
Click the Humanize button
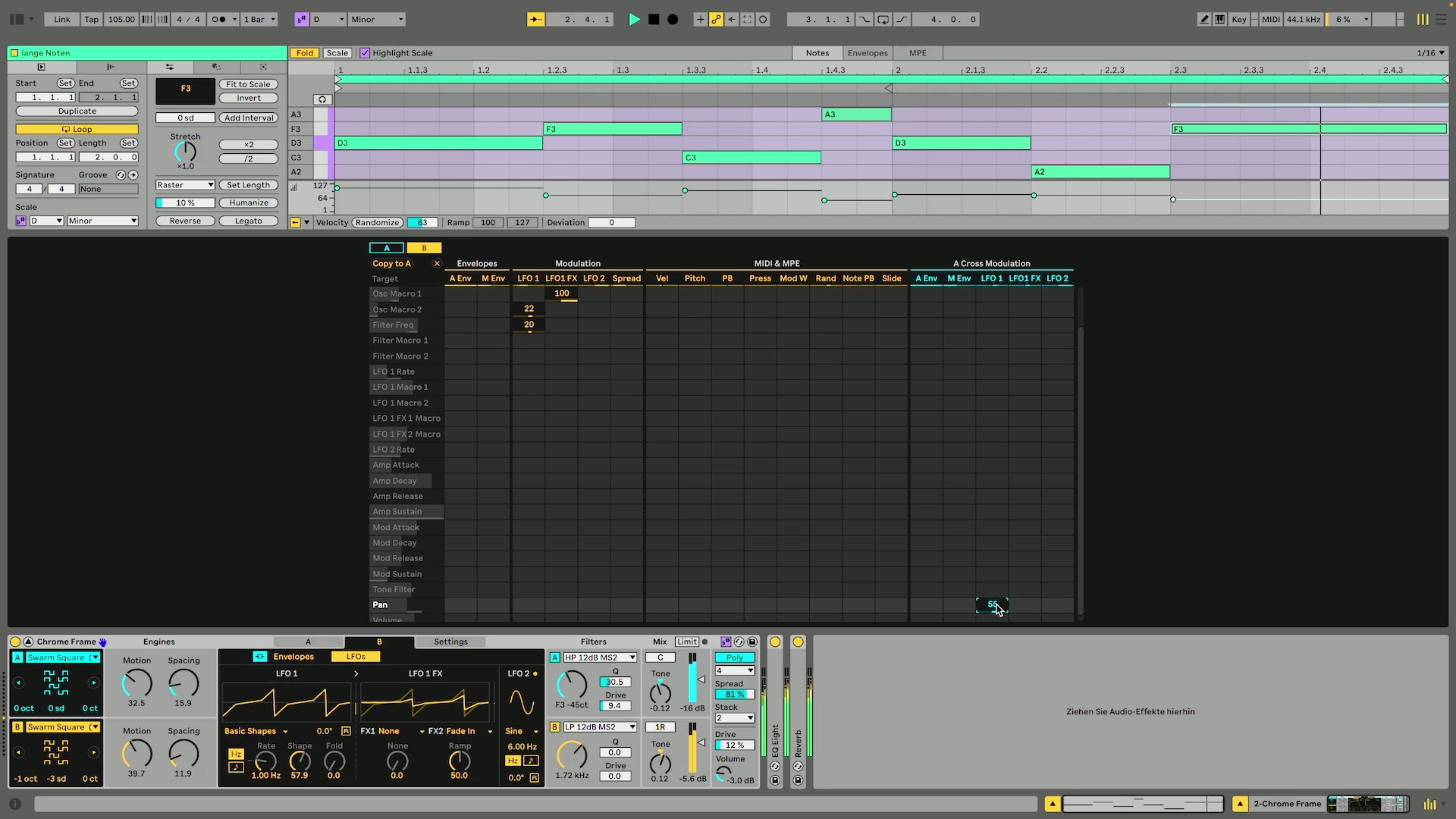pos(248,203)
